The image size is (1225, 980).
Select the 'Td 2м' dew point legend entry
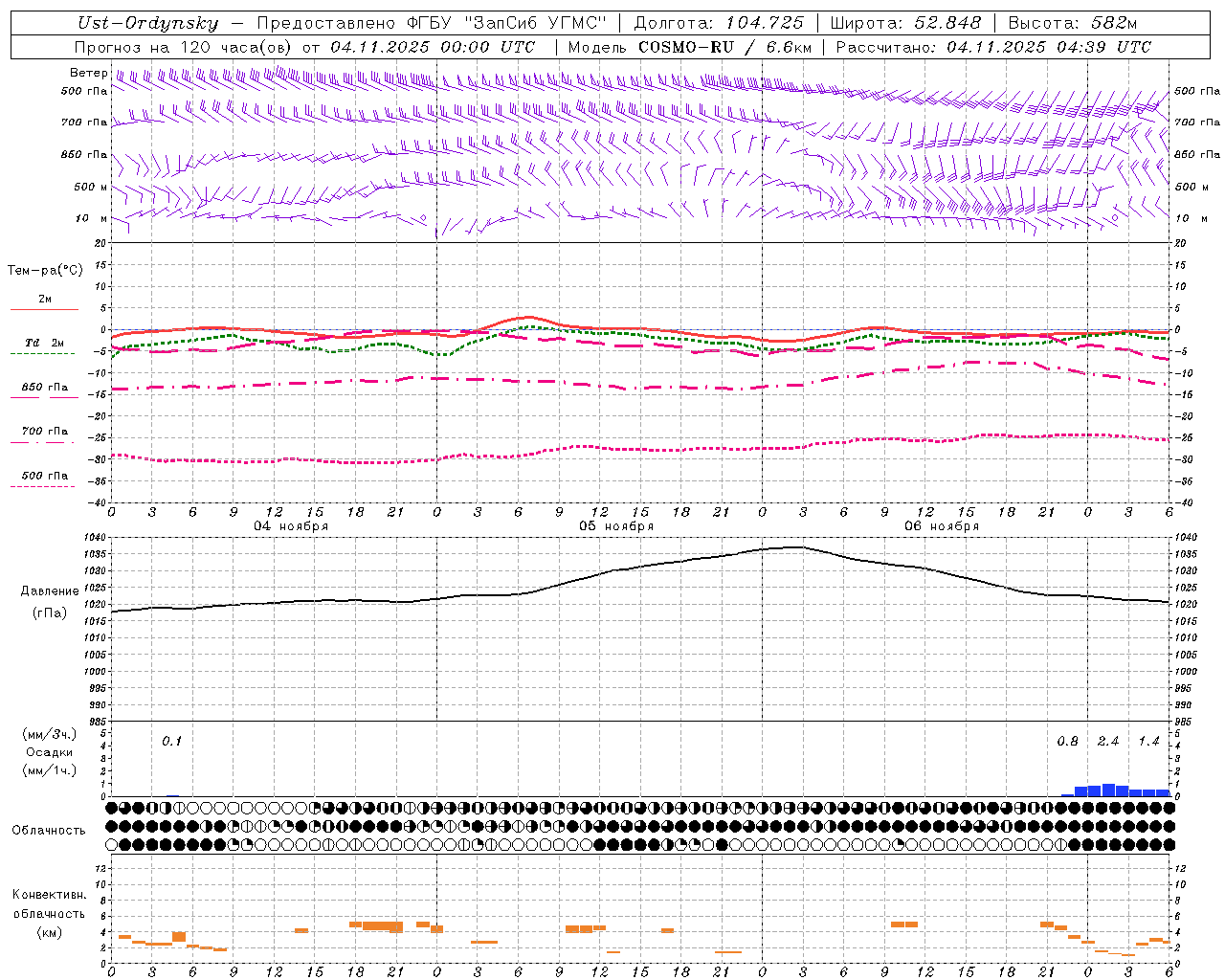tap(45, 343)
